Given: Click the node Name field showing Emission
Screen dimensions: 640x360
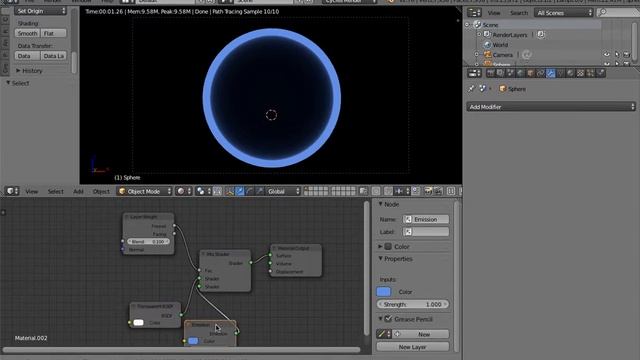Looking at the screenshot, I should 426,219.
